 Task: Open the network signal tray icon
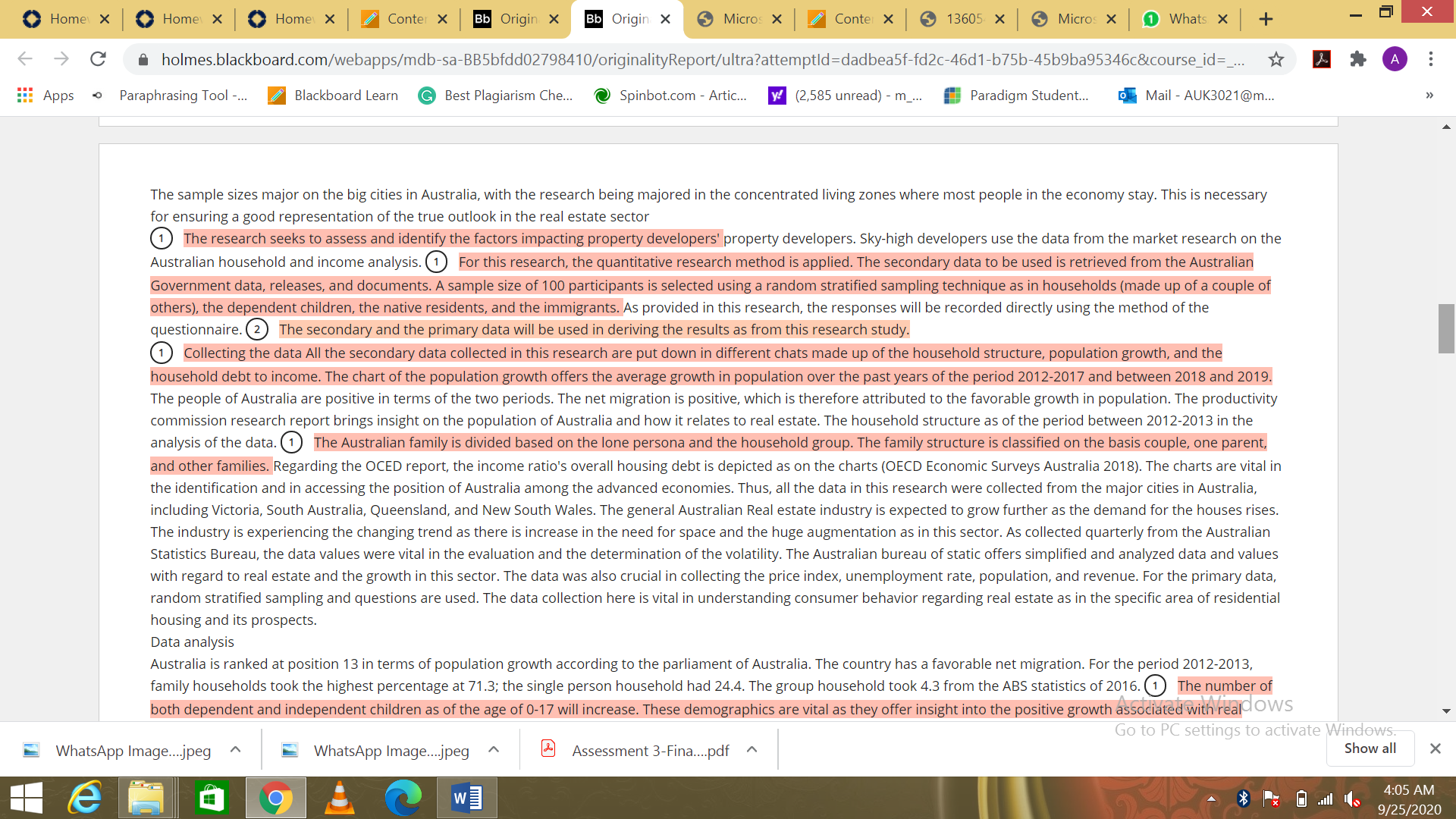tap(1326, 799)
